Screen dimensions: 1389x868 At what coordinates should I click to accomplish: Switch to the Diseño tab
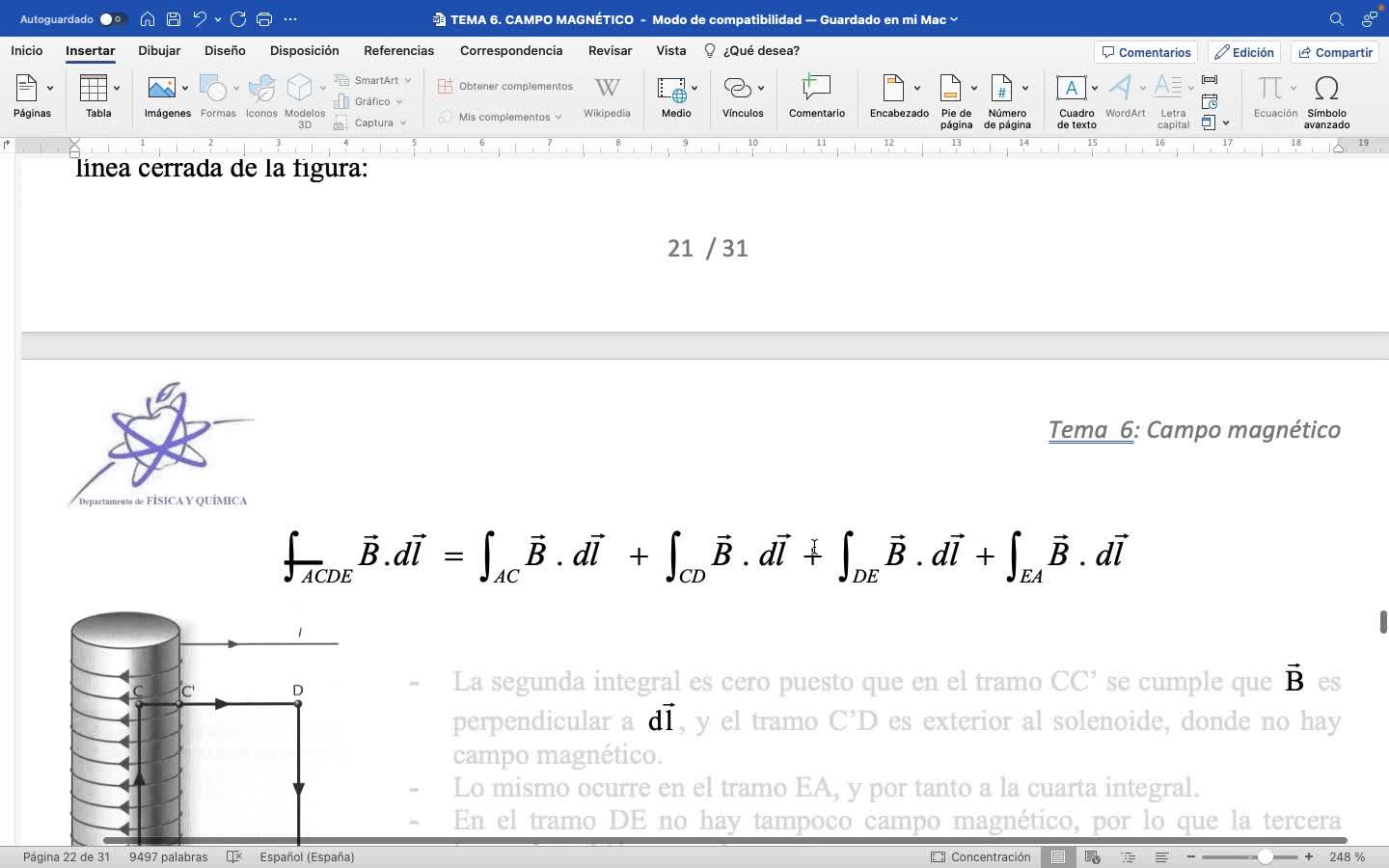tap(225, 50)
